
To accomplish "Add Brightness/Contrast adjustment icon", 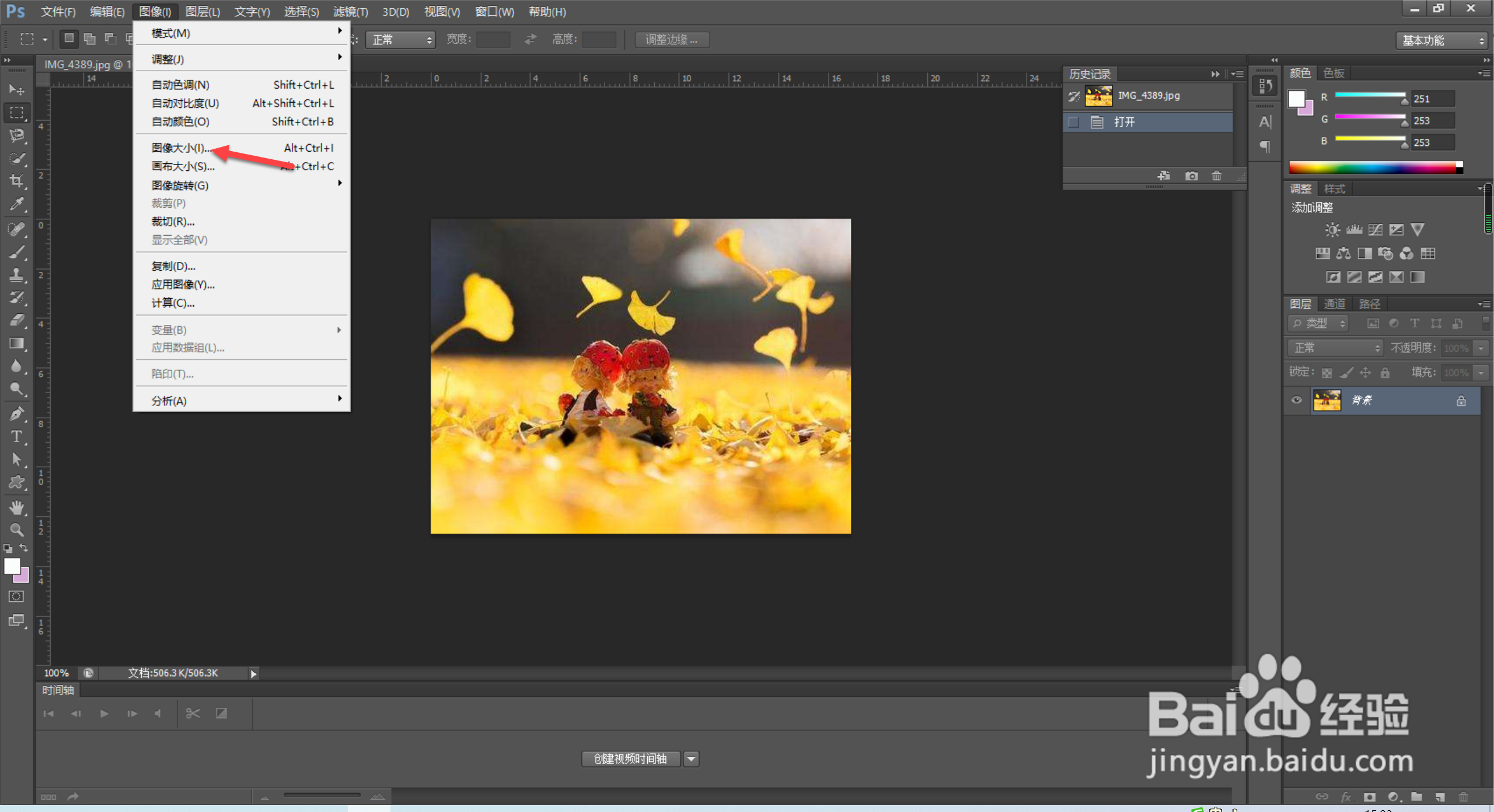I will tap(1332, 229).
